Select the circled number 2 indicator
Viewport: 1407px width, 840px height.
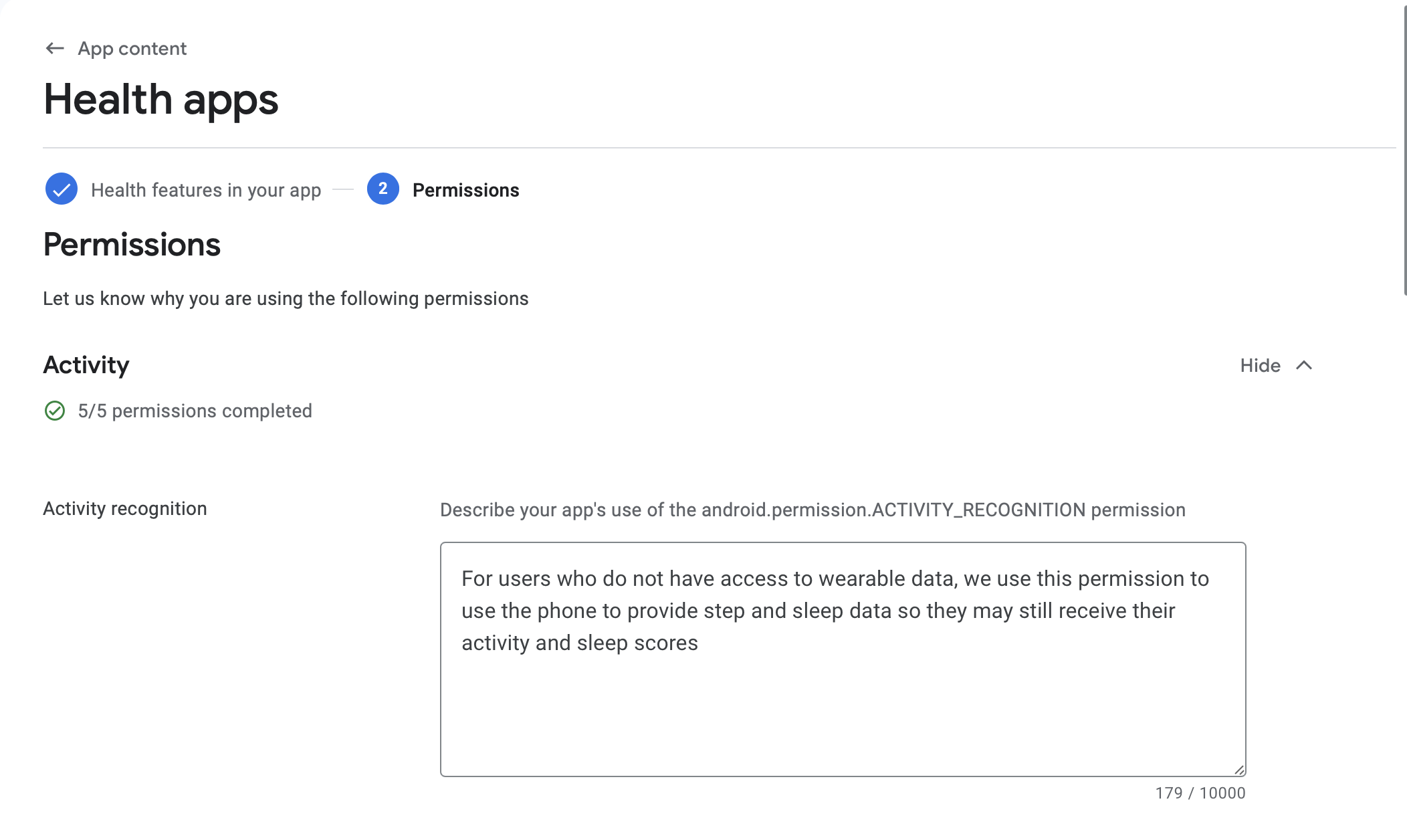pos(382,189)
